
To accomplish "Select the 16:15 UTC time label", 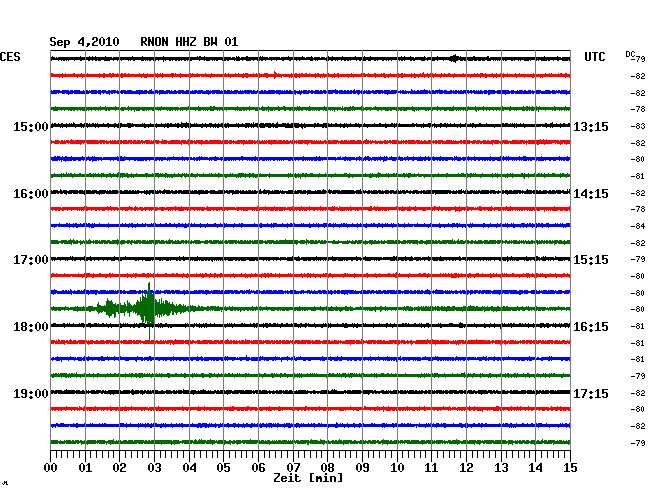I will click(x=591, y=327).
